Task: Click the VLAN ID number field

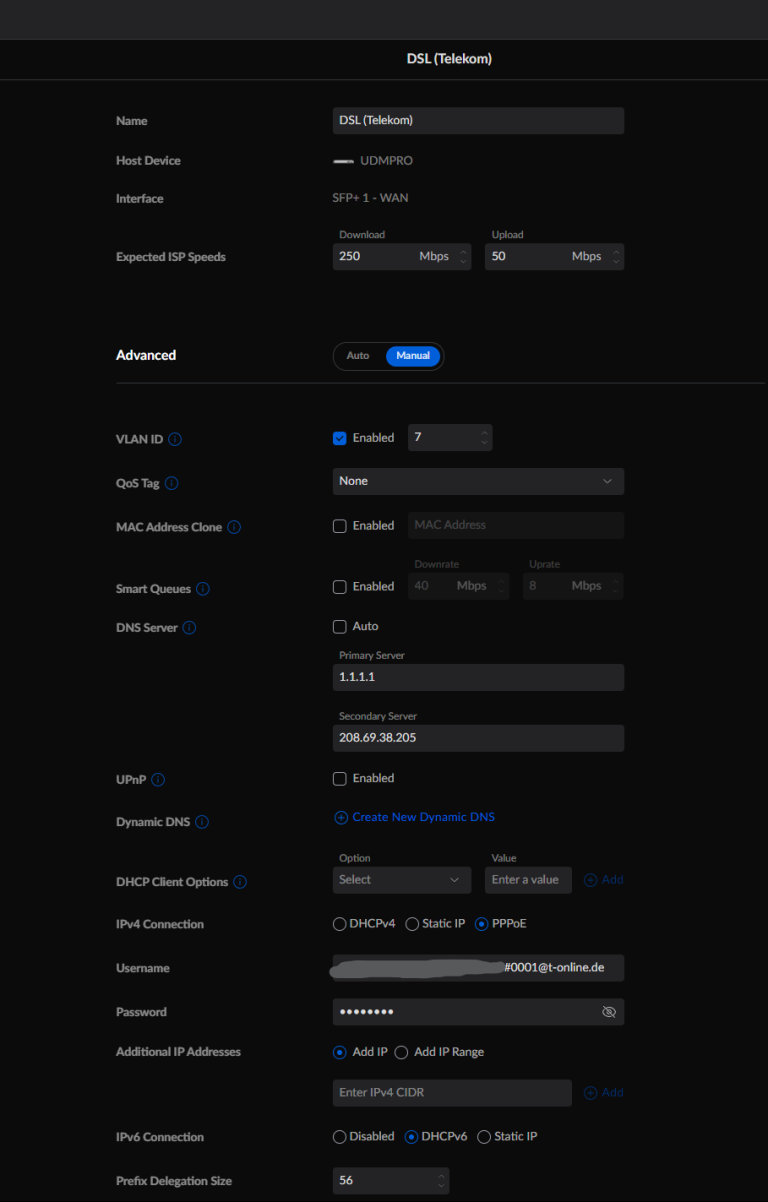Action: pyautogui.click(x=450, y=438)
